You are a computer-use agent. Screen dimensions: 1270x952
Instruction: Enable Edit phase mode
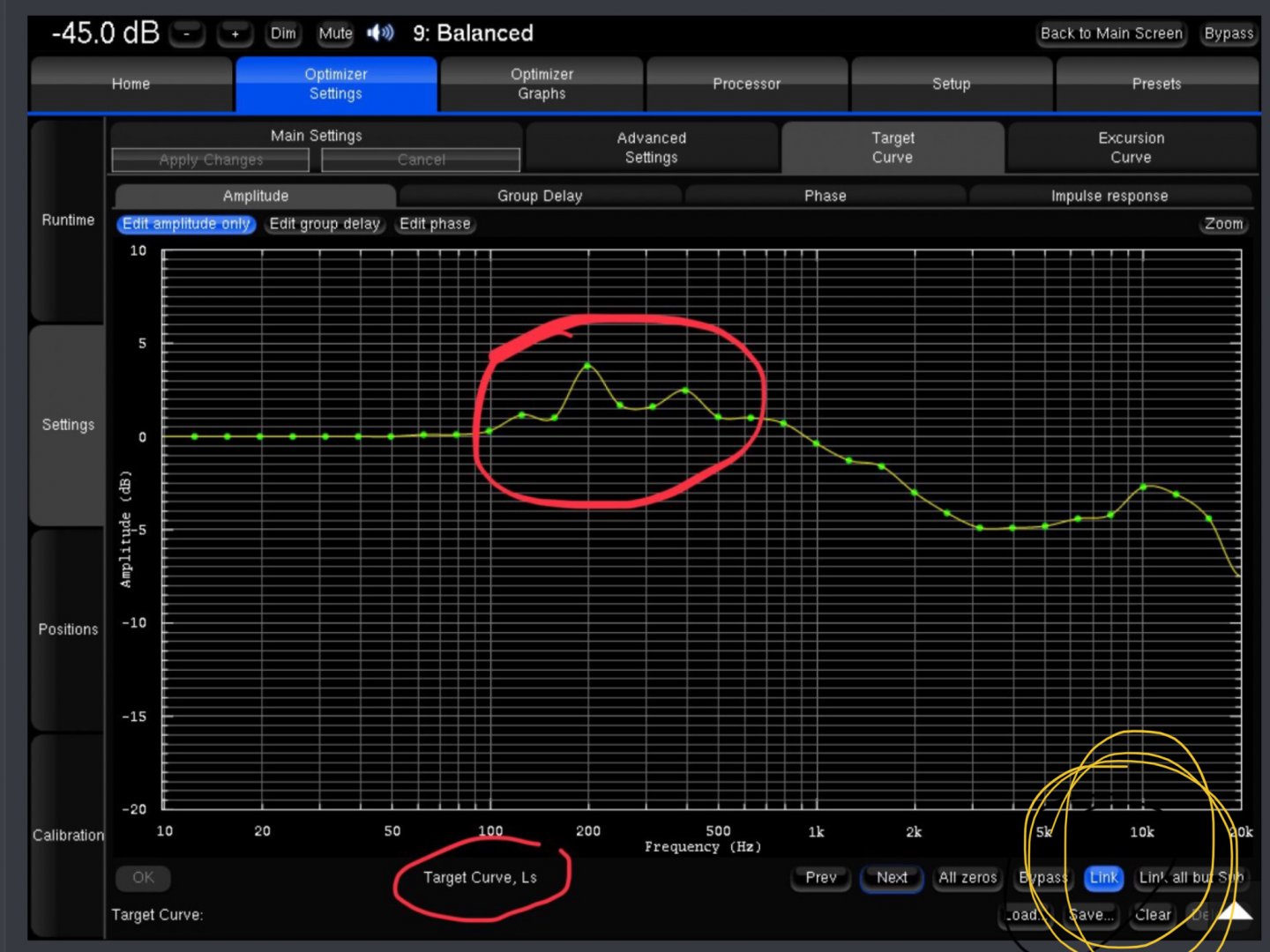[435, 224]
